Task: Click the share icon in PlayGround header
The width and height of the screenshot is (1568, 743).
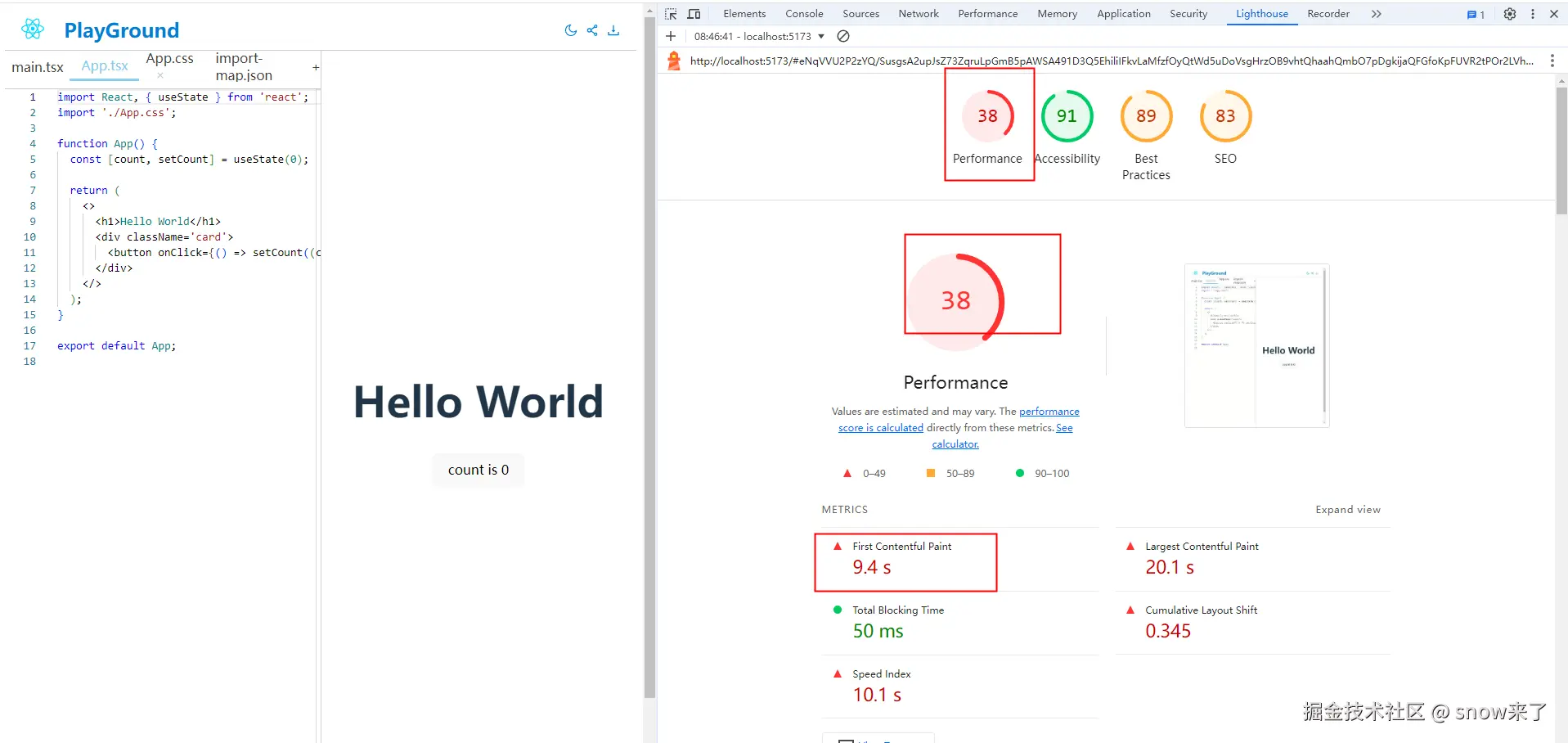Action: [592, 30]
